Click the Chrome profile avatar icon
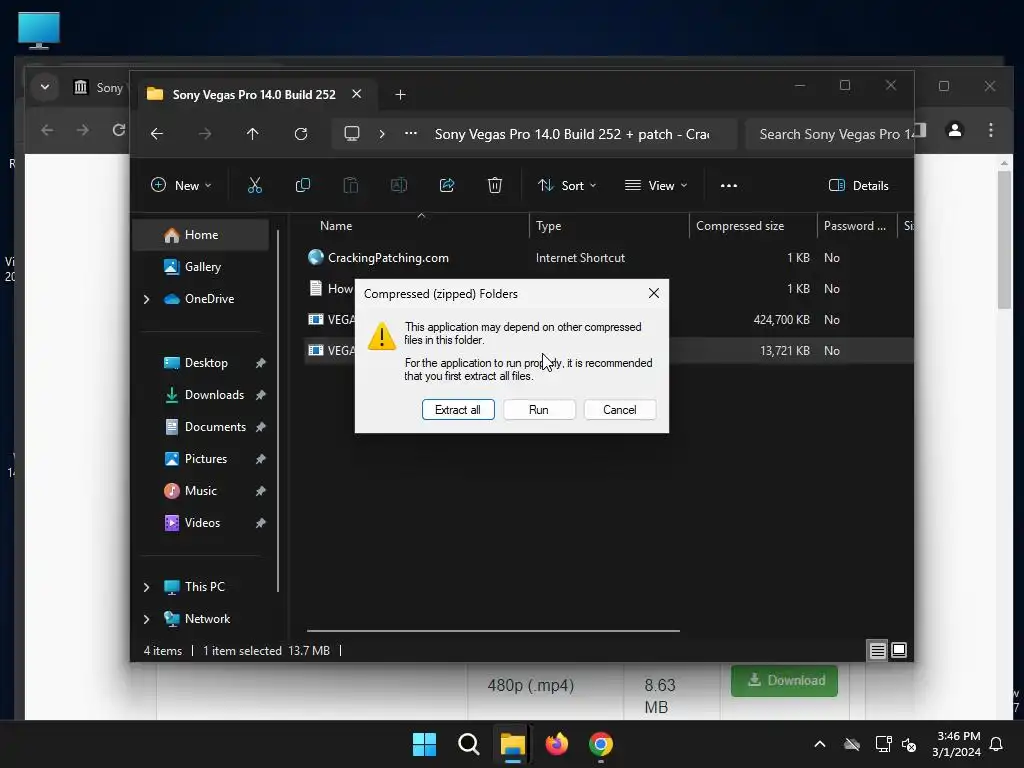 click(955, 130)
